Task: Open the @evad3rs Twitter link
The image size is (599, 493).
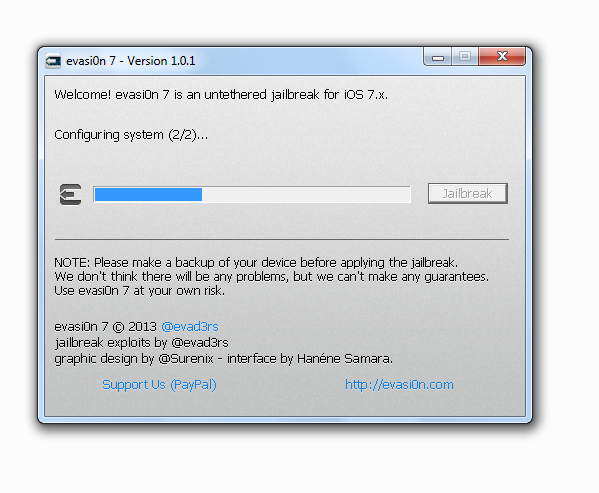Action: click(x=190, y=327)
